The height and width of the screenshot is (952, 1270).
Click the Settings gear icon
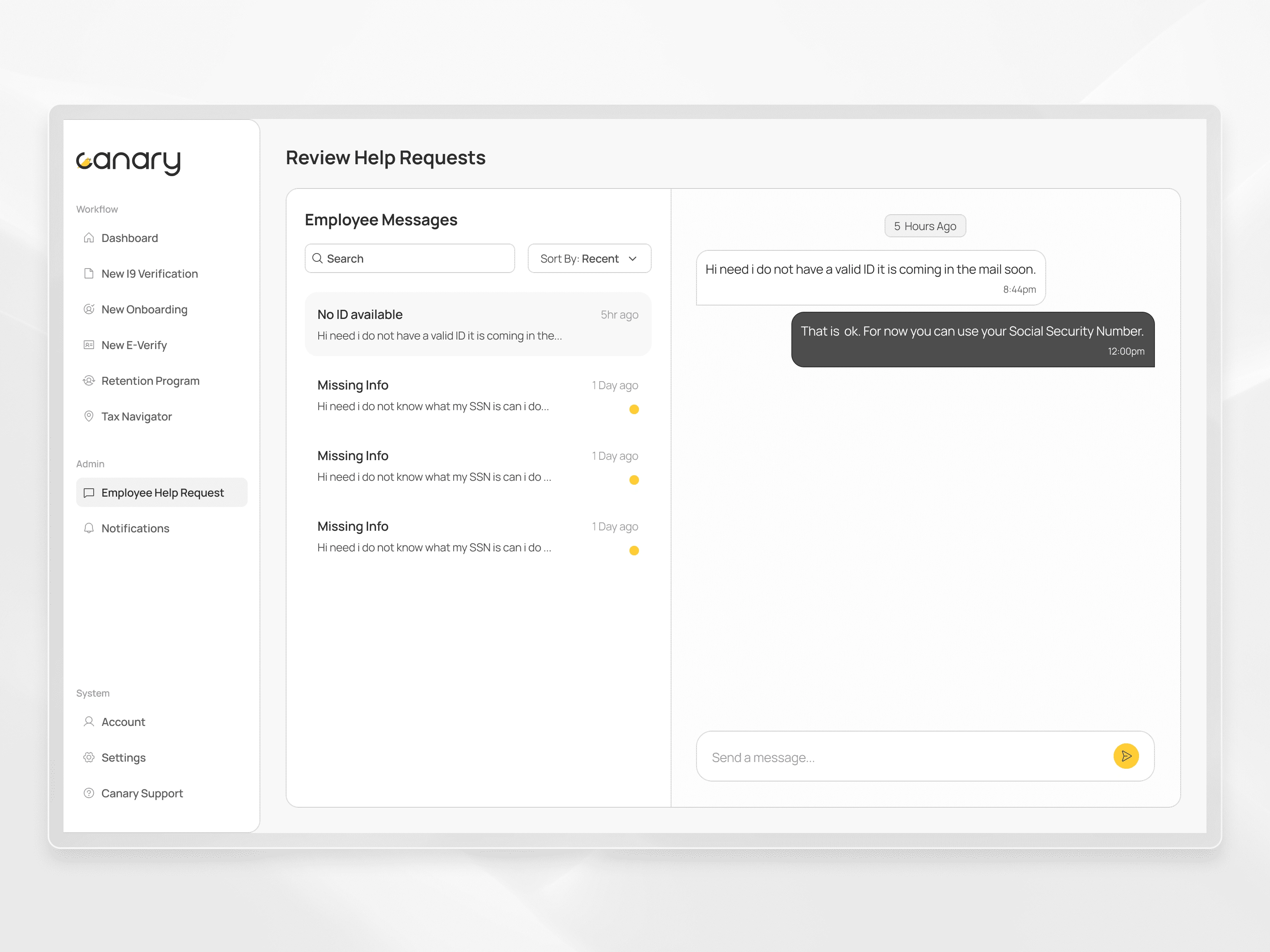[x=89, y=758]
